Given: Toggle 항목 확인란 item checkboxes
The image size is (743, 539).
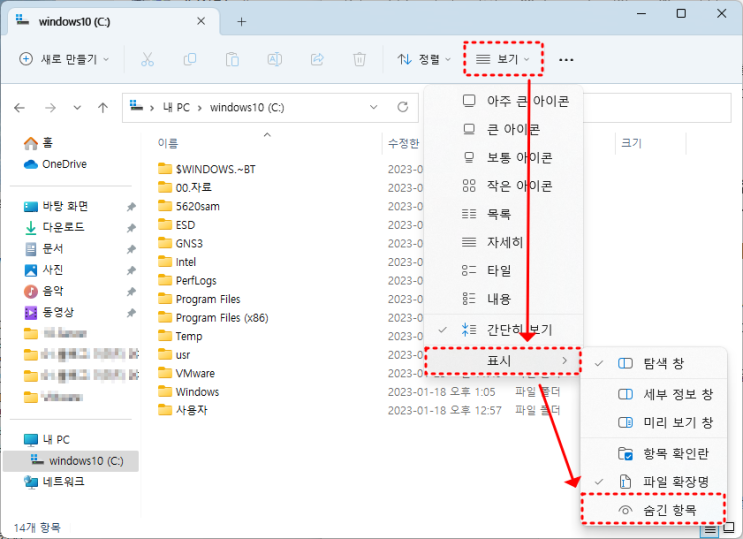Looking at the screenshot, I should [x=654, y=454].
